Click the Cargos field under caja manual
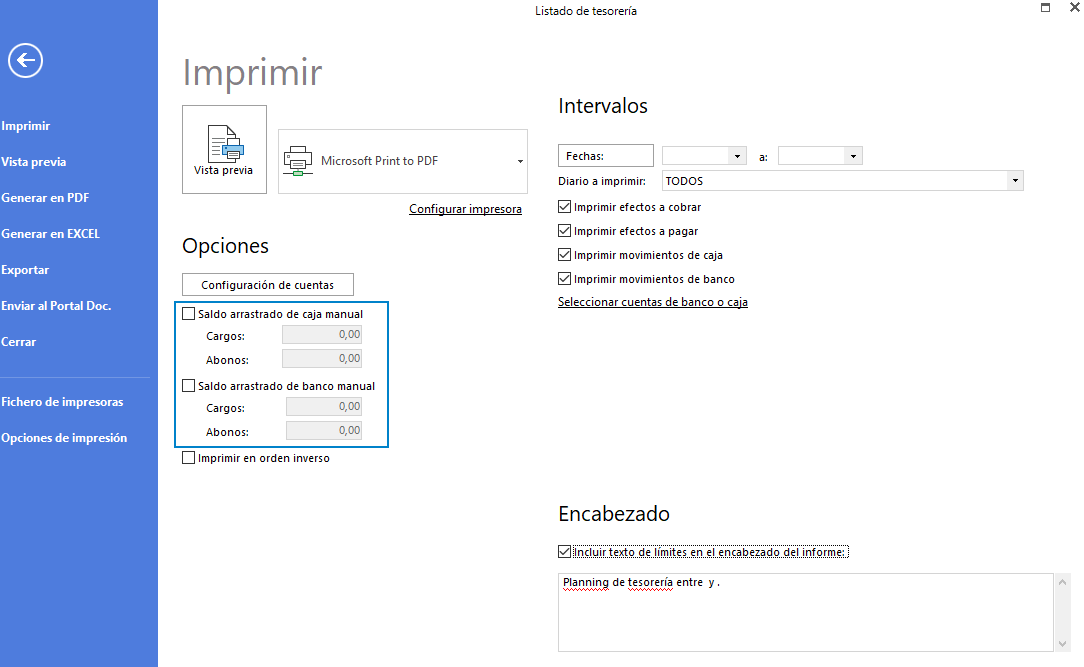Screen dimensions: 1084x667 [x=322, y=335]
